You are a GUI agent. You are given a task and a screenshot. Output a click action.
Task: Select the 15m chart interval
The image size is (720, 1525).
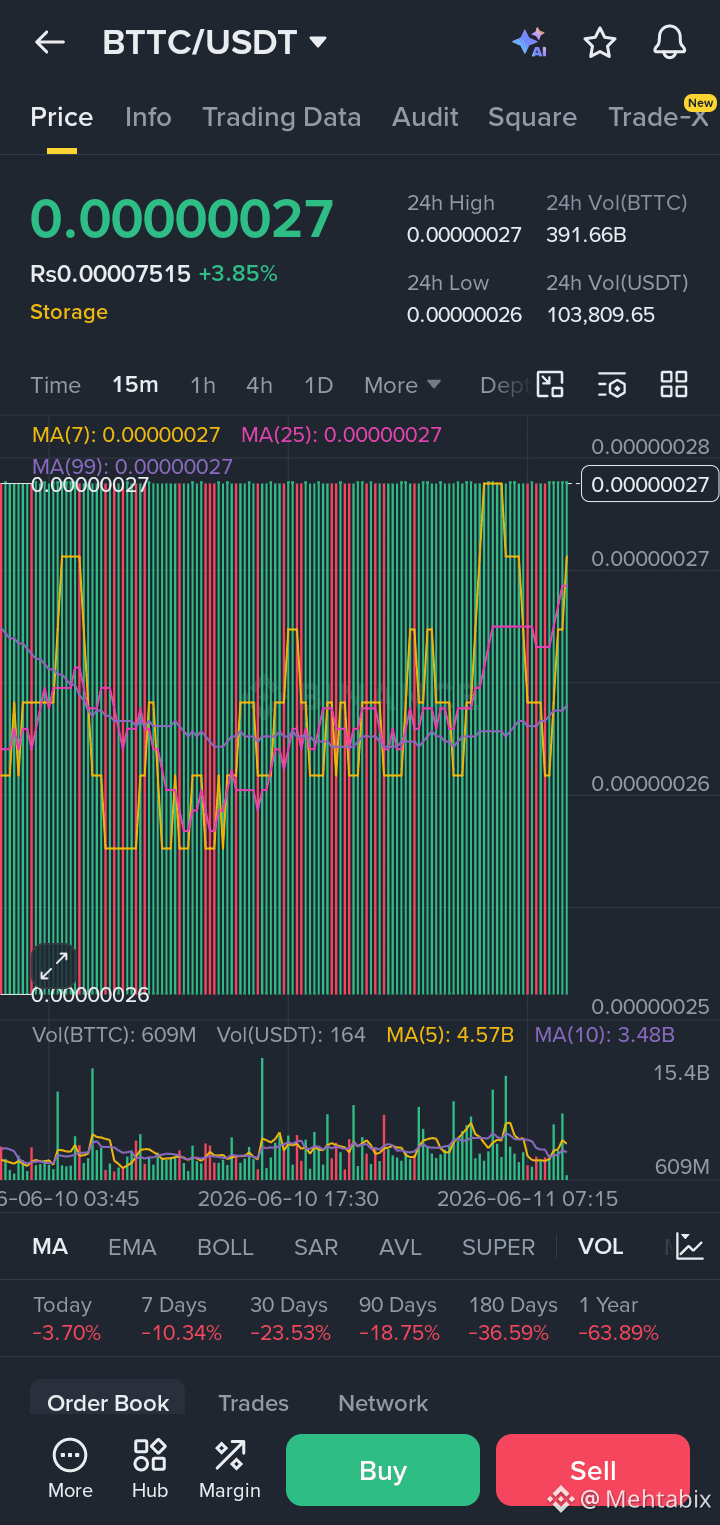pyautogui.click(x=135, y=385)
